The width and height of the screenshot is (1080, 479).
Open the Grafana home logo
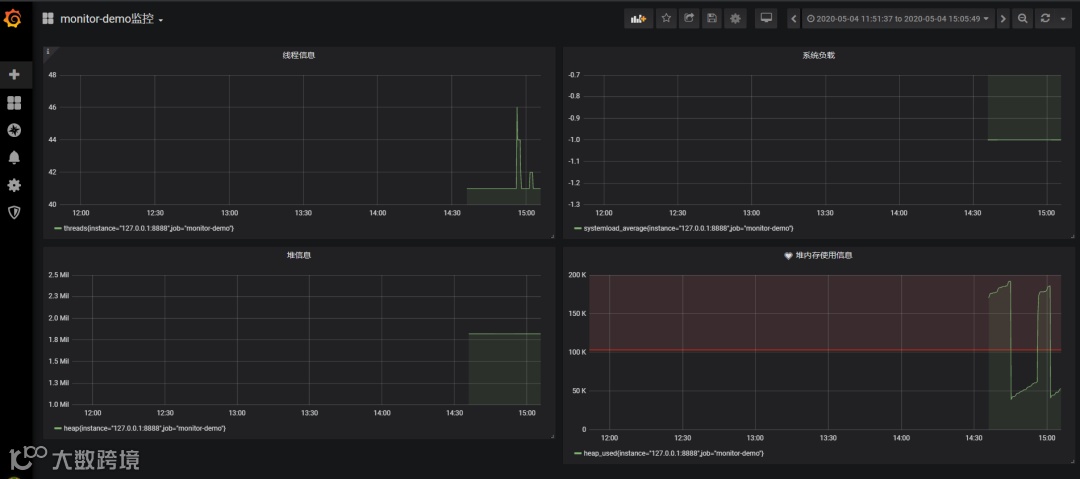(x=13, y=19)
